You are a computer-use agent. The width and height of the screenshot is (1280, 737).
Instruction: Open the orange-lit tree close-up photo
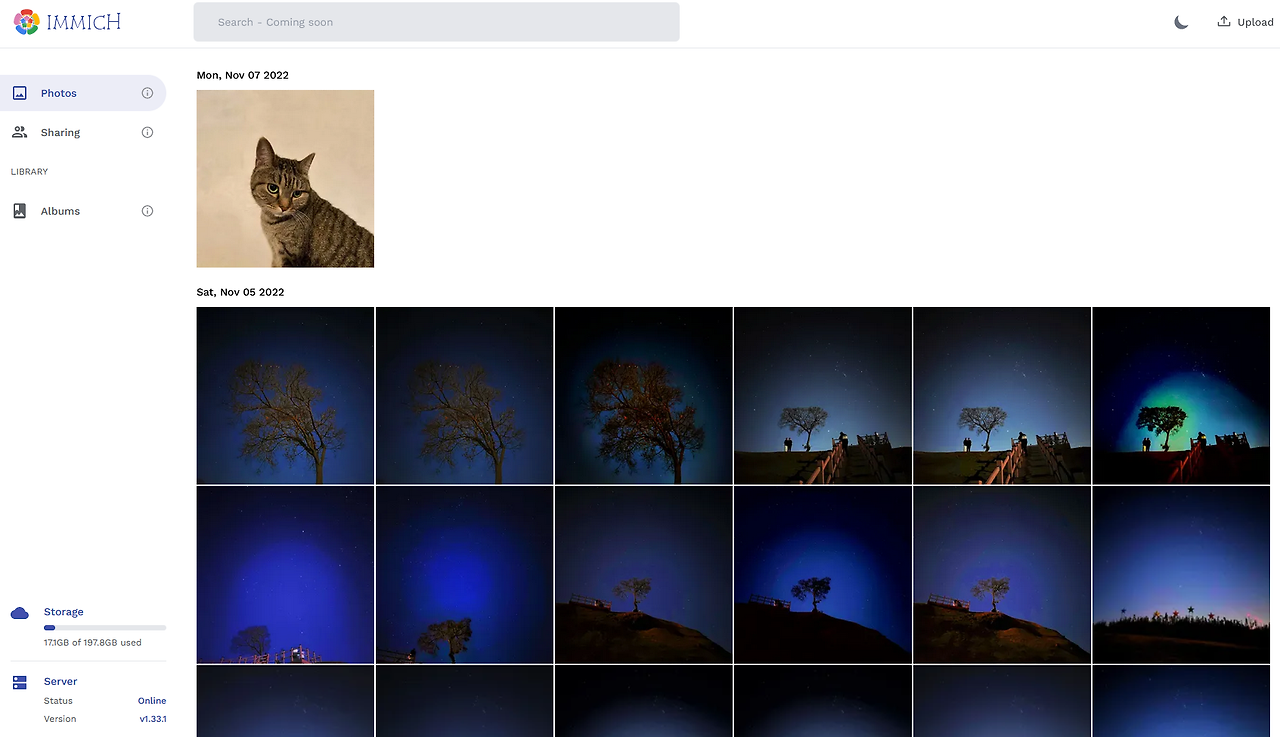tap(643, 395)
